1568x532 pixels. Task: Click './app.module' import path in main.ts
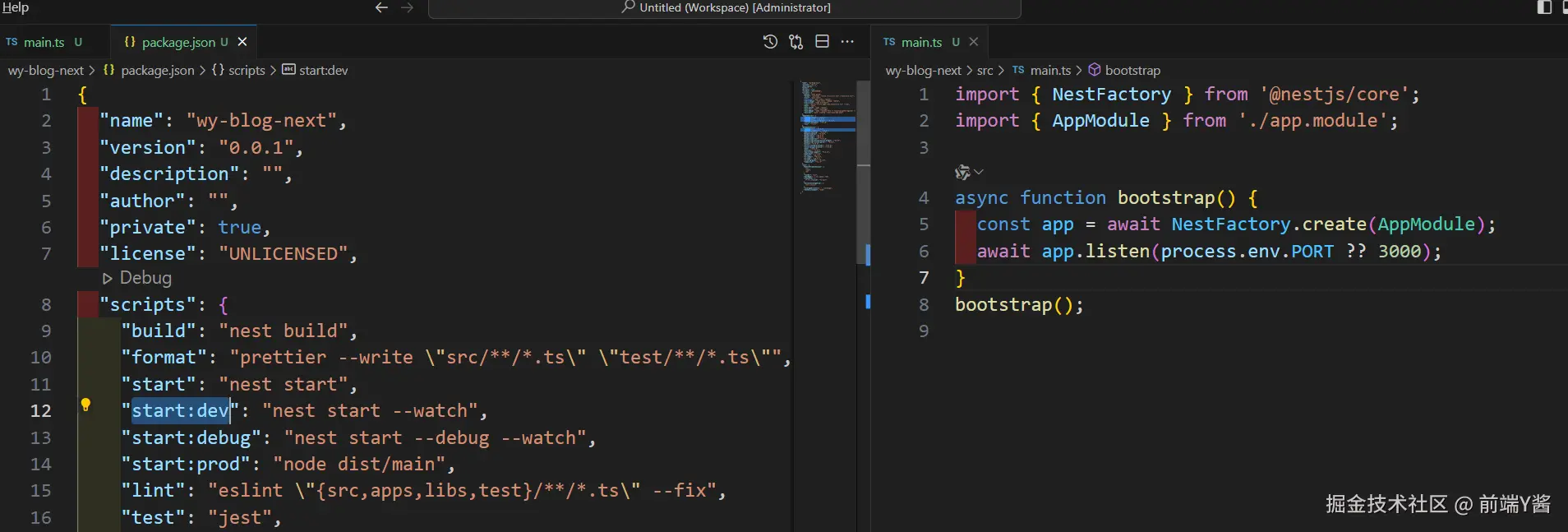click(1313, 121)
